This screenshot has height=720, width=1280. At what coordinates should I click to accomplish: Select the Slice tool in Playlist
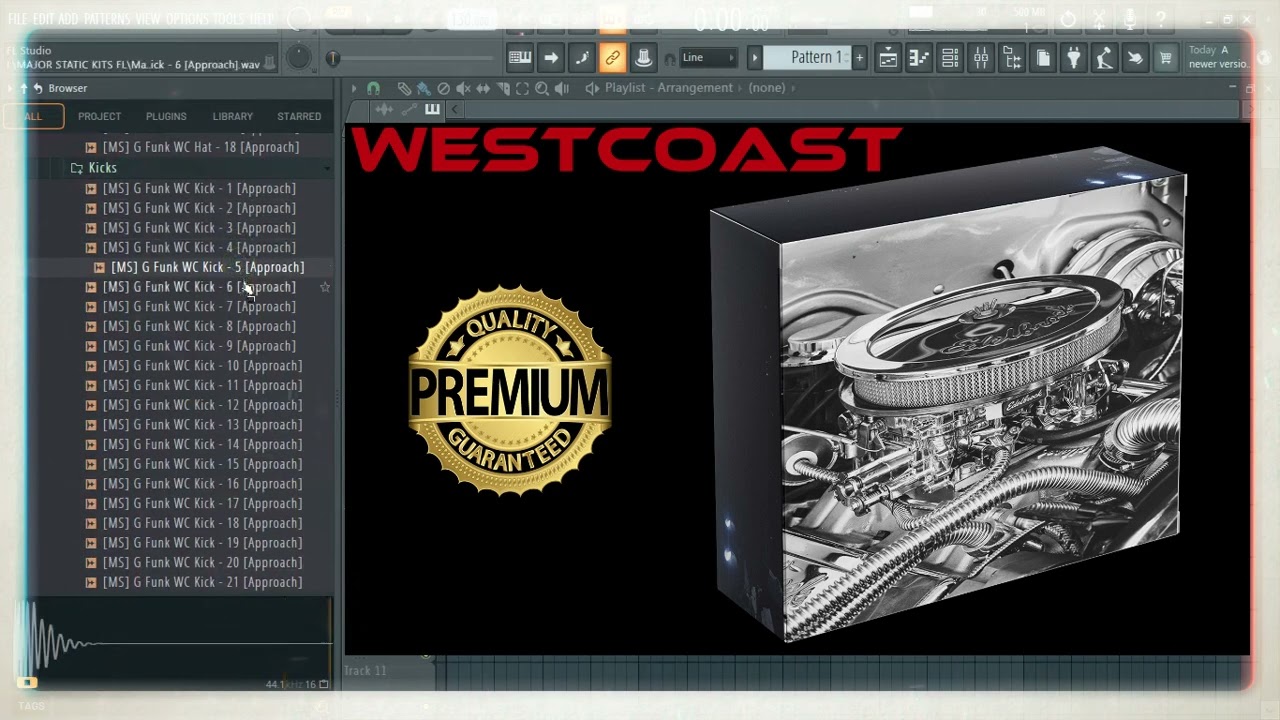pos(503,88)
